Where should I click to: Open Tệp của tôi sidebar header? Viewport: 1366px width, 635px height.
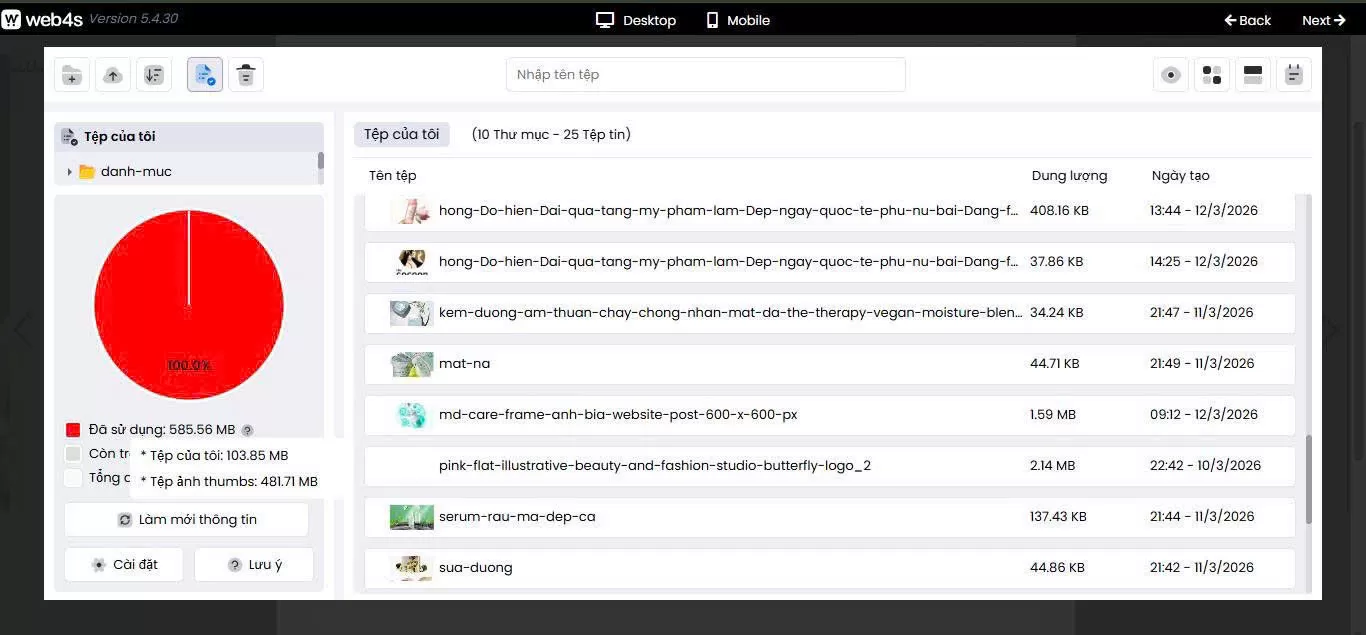[x=119, y=137]
